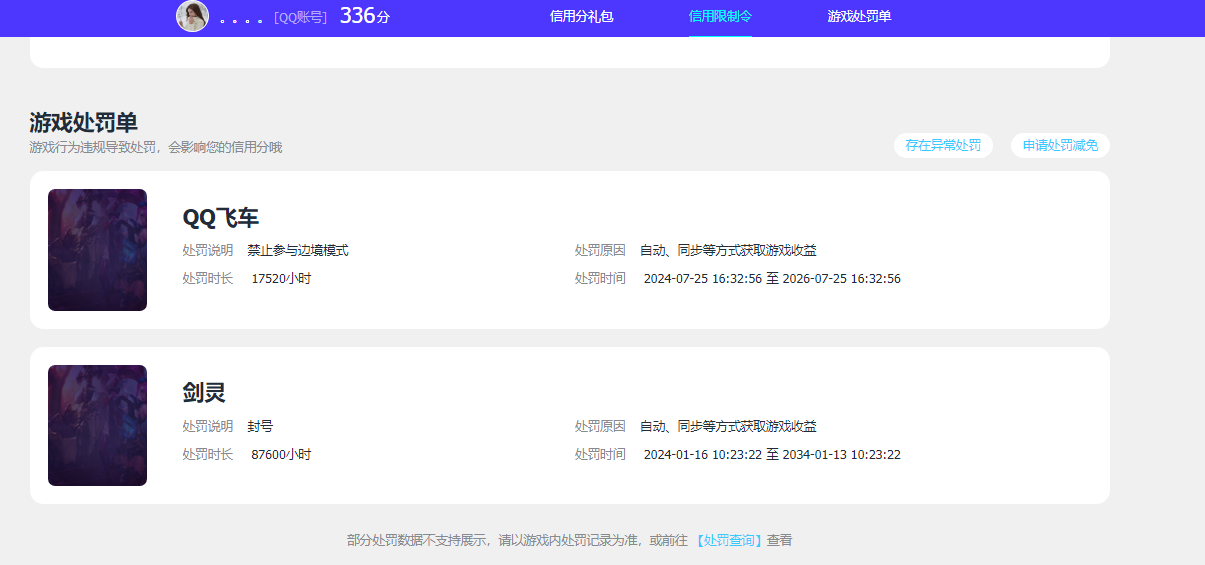Click the QQ飞车 game title
1205x565 pixels.
pos(221,218)
